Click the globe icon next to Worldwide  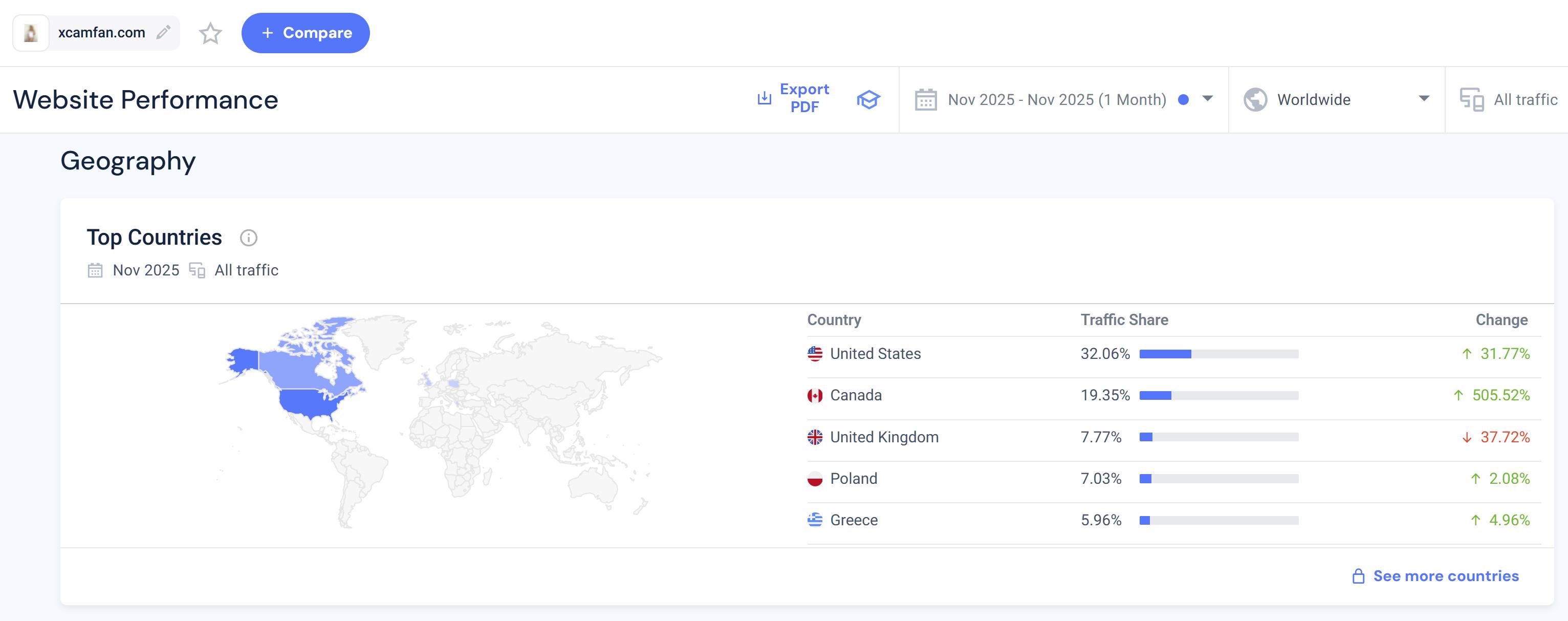(1255, 99)
